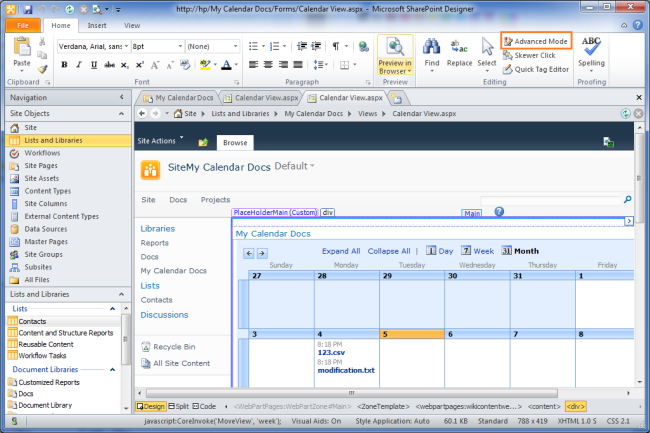Viewport: 650px width, 433px height.
Task: Toggle Subscript formatting
Action: tap(124, 65)
